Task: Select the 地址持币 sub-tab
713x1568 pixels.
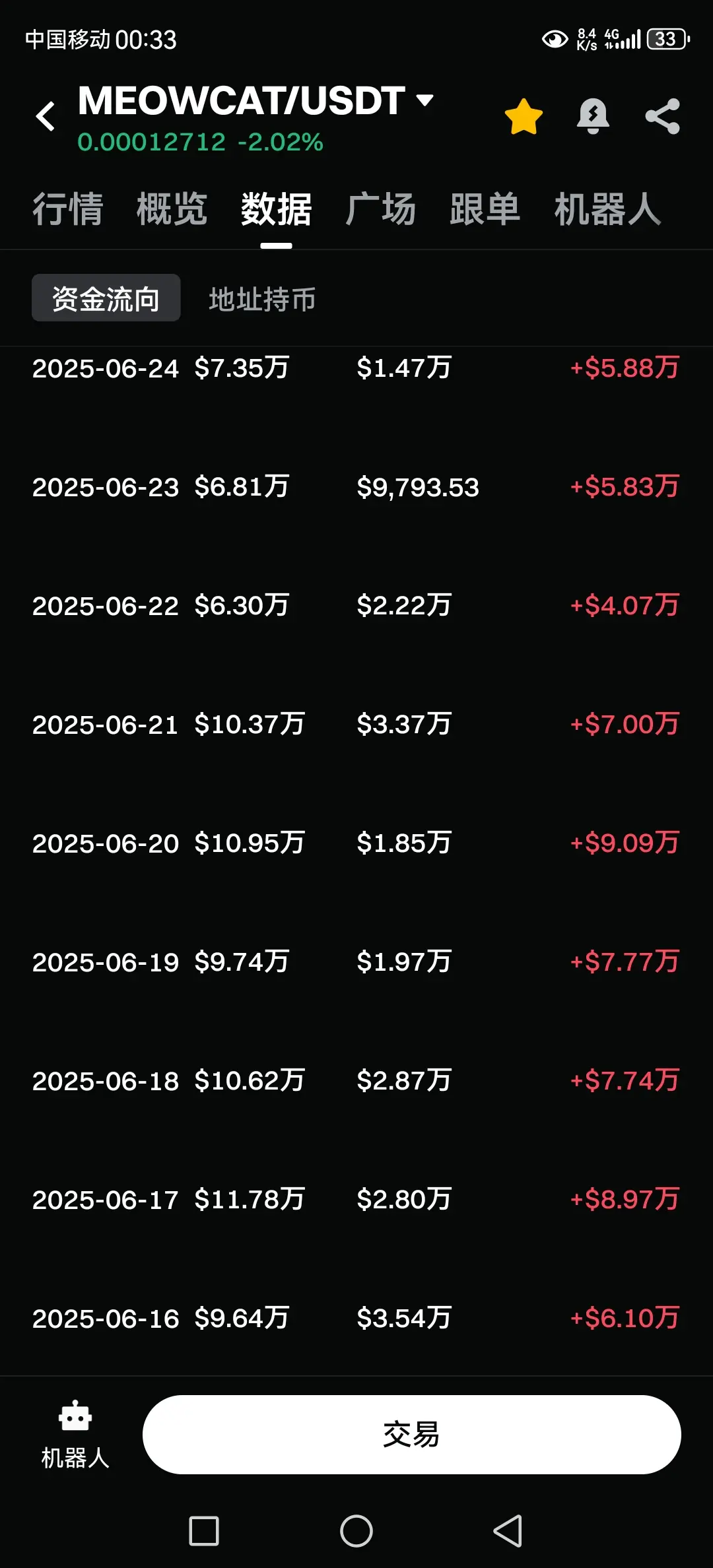Action: pyautogui.click(x=263, y=299)
